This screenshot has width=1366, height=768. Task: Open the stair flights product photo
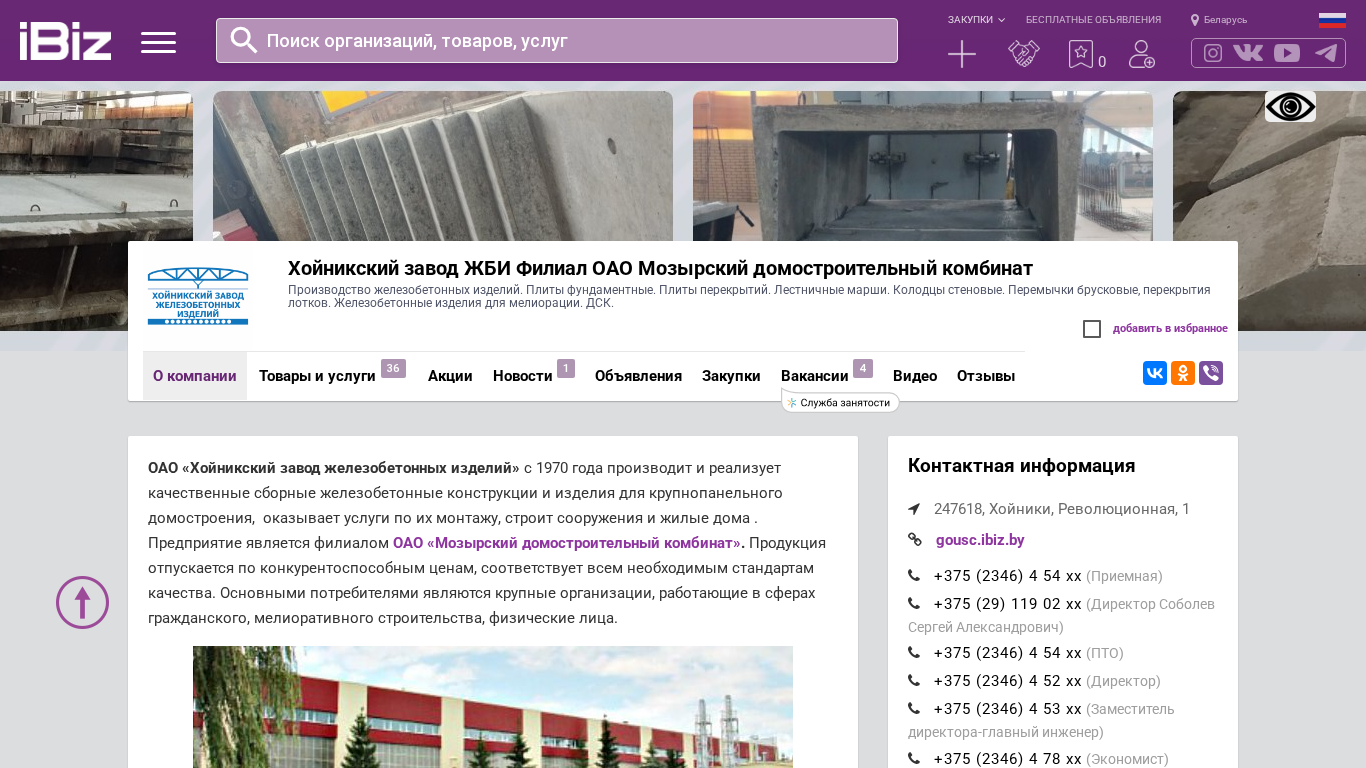[x=443, y=166]
